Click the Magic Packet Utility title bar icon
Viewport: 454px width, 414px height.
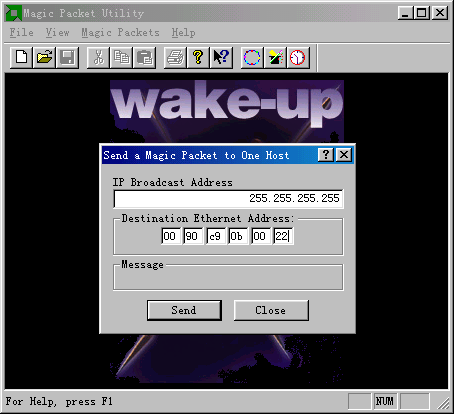(14, 13)
